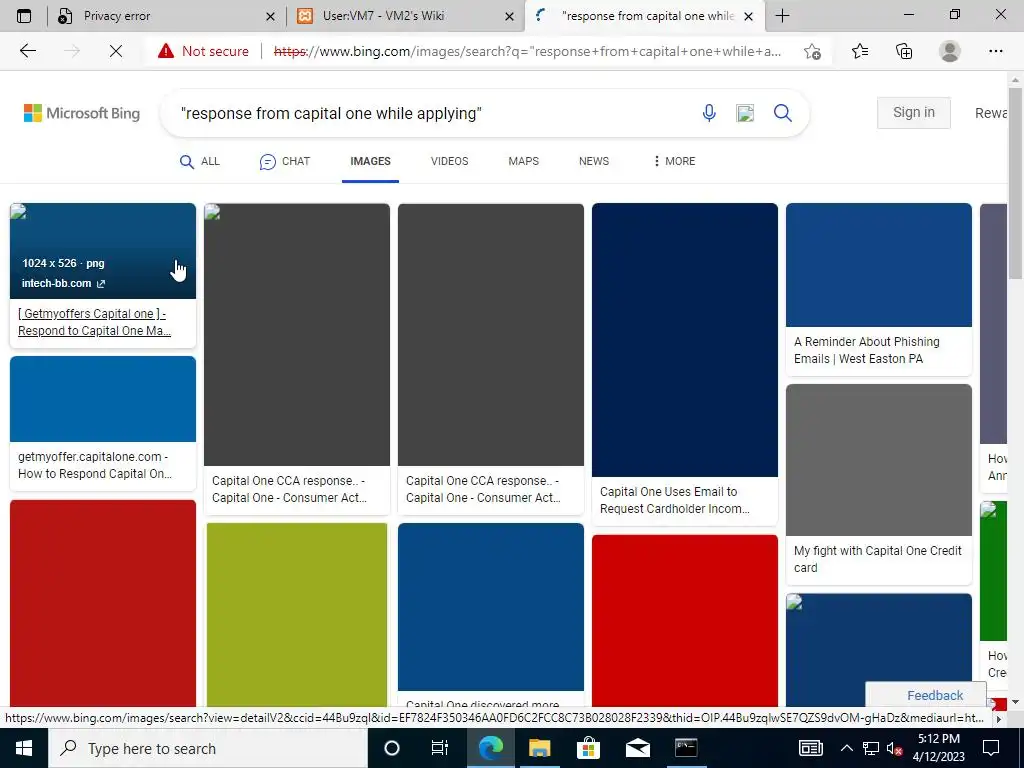Open the volume control in tray
The image size is (1024, 768).
tap(894, 748)
